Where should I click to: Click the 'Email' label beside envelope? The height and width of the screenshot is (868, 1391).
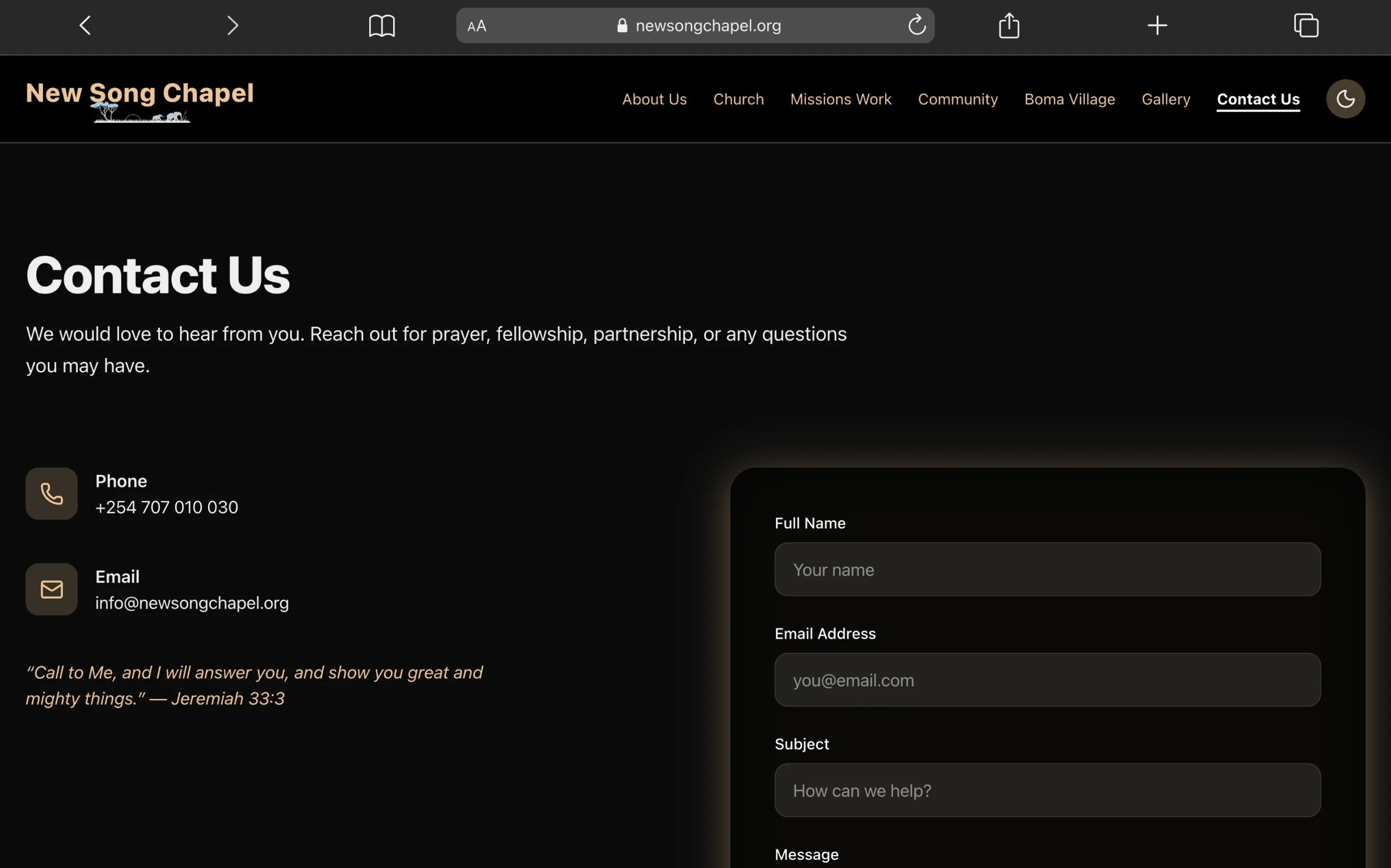[117, 576]
